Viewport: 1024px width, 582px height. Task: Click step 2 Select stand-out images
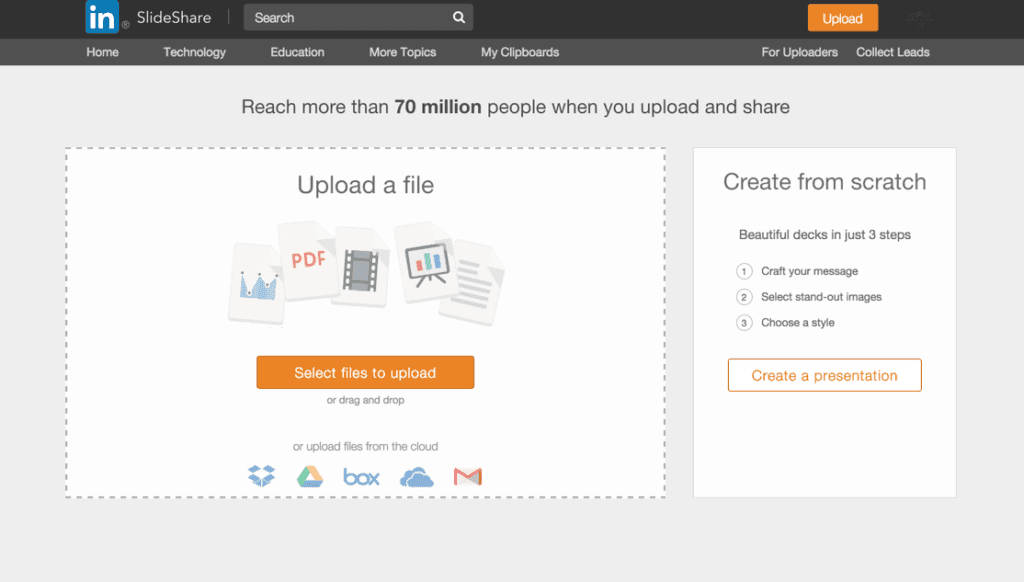(809, 297)
